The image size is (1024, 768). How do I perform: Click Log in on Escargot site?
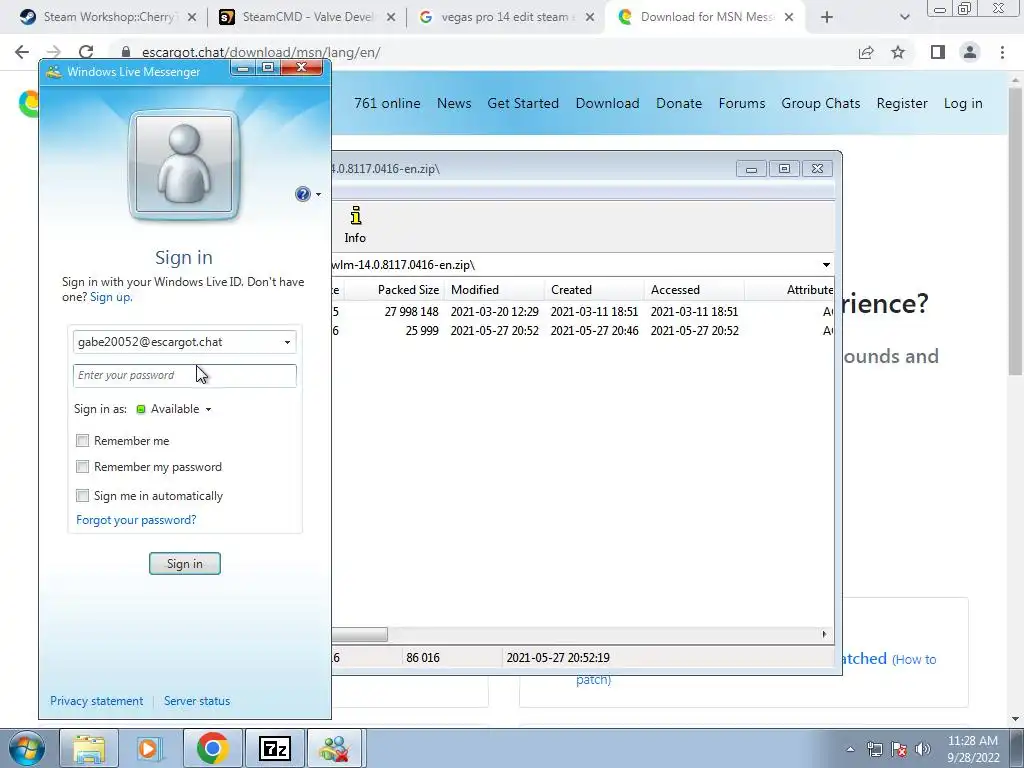pos(963,103)
